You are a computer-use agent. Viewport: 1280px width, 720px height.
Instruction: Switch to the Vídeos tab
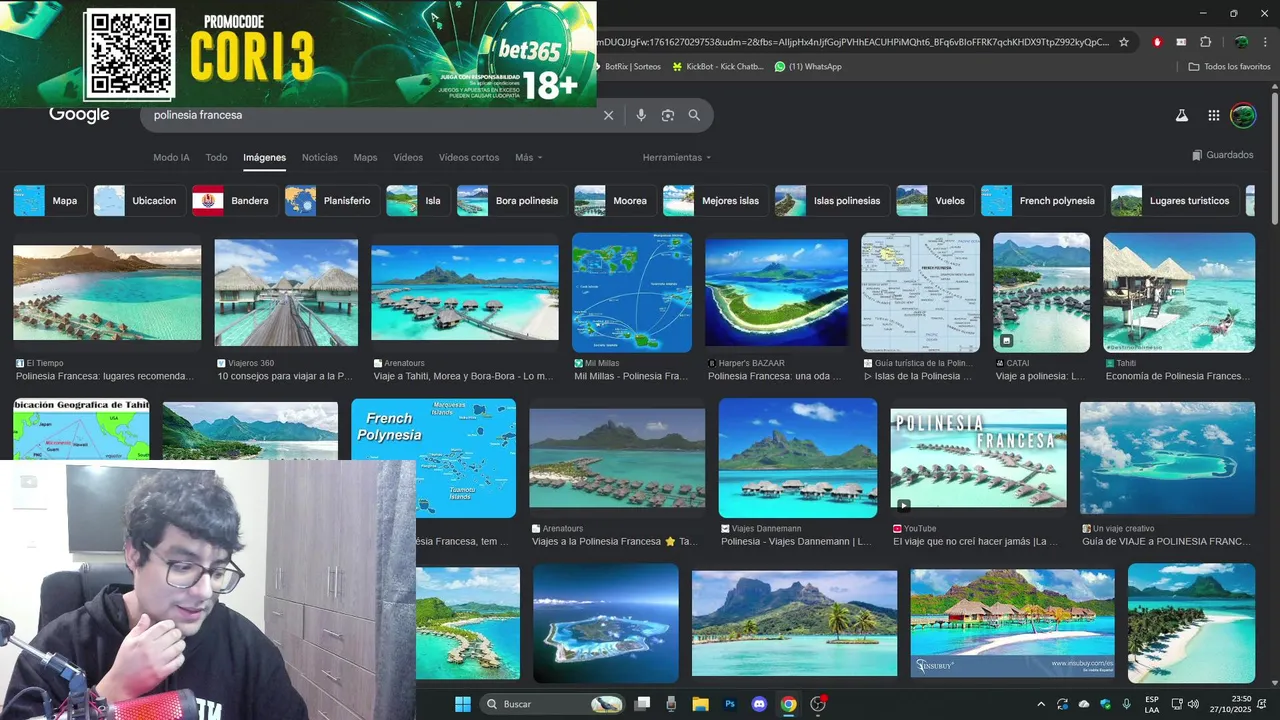tap(408, 157)
